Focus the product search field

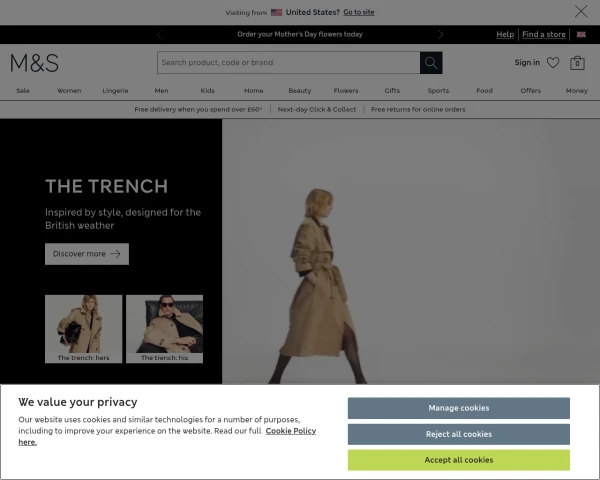tap(289, 63)
